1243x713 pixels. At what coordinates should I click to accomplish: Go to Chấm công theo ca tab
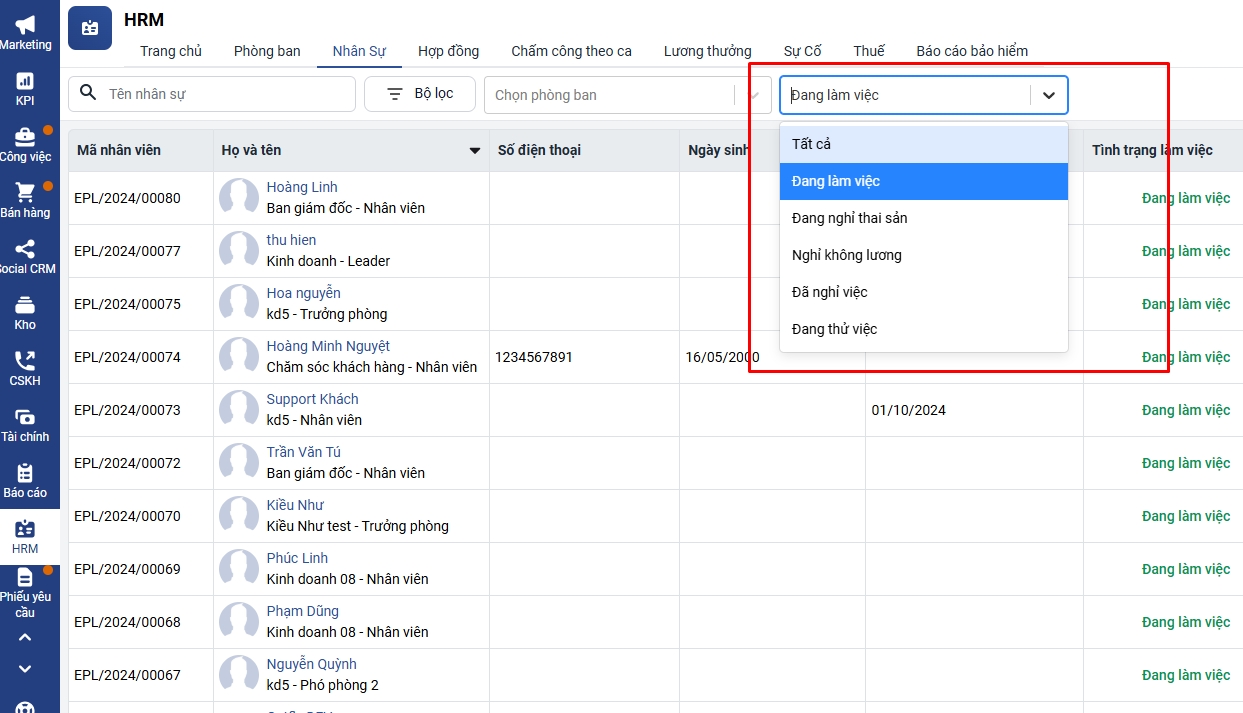[x=571, y=51]
